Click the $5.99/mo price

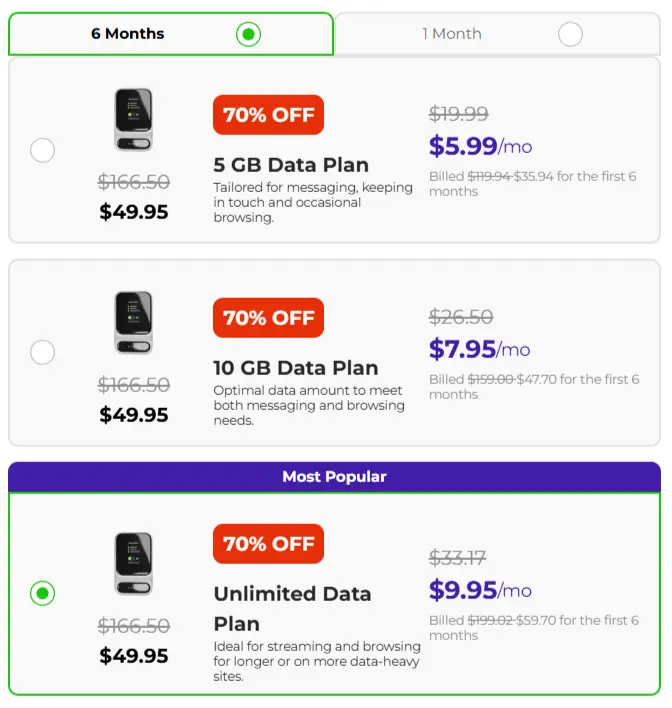click(x=481, y=146)
